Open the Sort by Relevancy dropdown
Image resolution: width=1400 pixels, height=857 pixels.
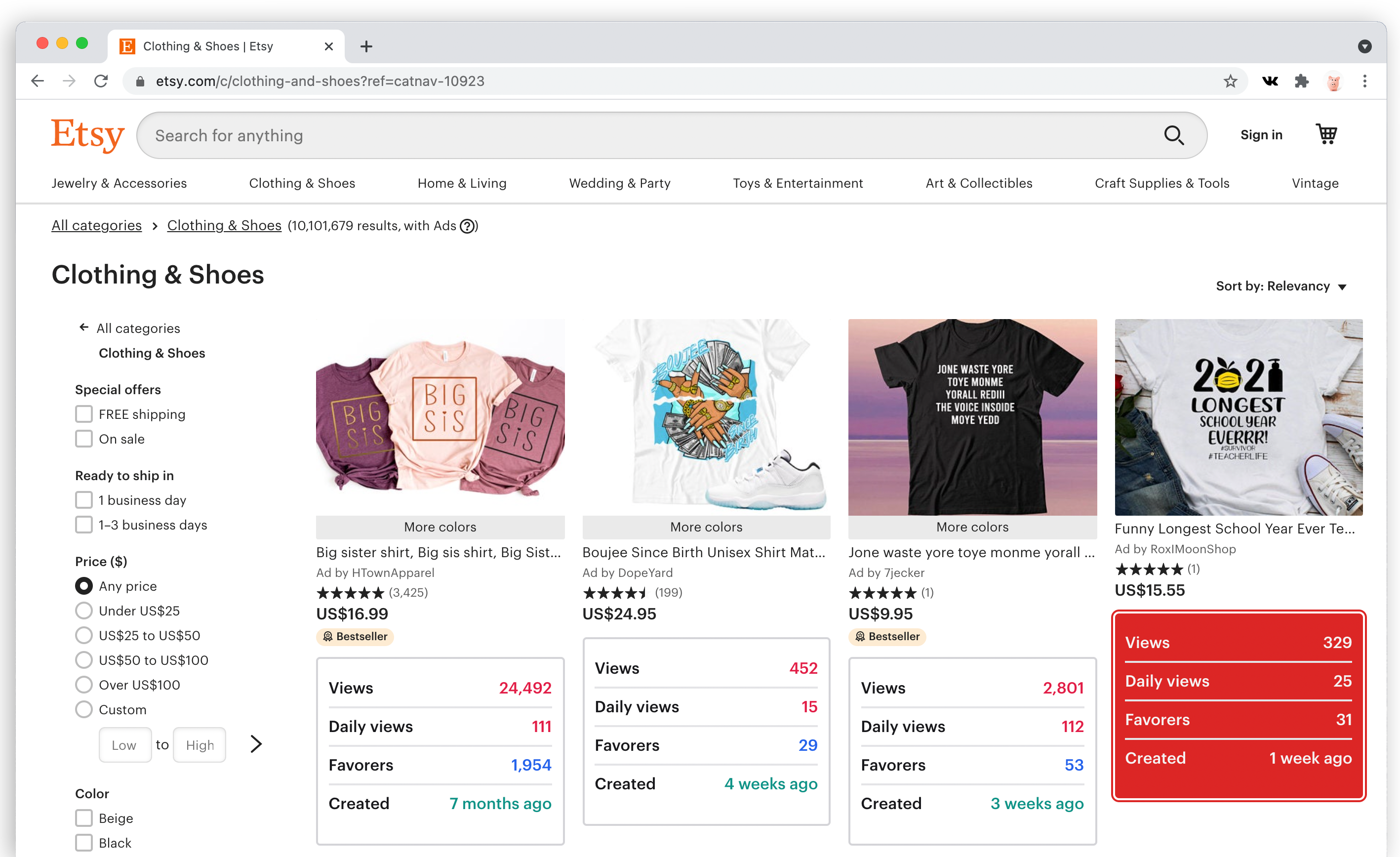[x=1280, y=286]
